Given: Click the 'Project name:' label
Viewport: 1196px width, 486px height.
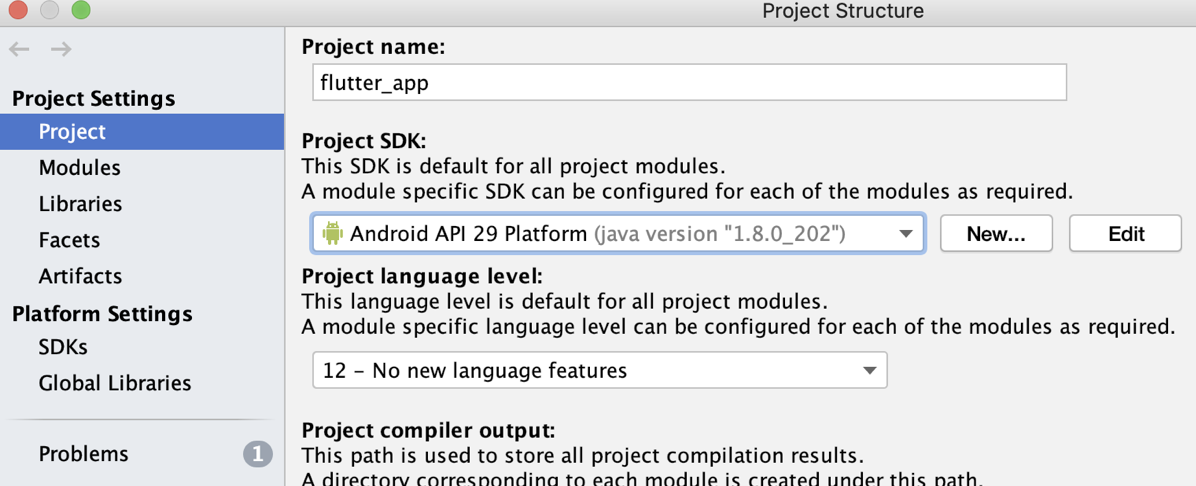Looking at the screenshot, I should (373, 47).
